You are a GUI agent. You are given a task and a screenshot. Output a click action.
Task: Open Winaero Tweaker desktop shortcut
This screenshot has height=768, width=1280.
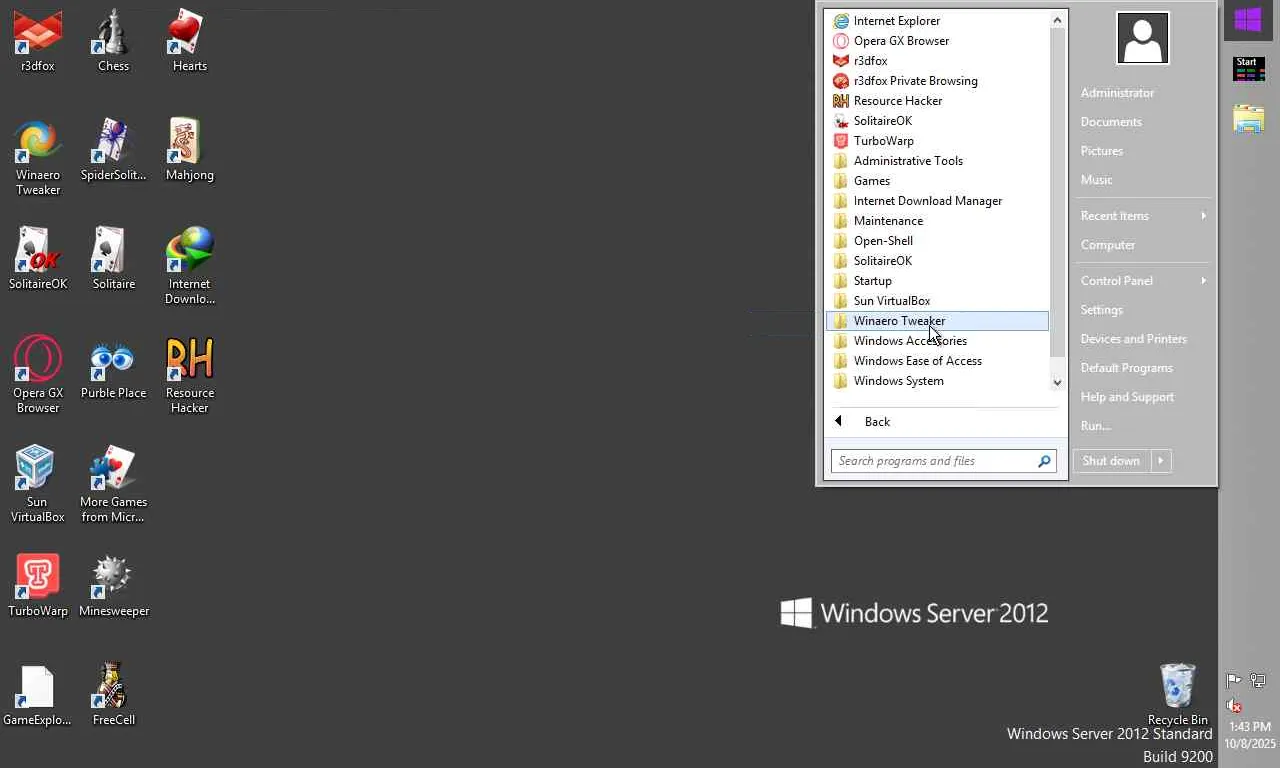coord(38,158)
